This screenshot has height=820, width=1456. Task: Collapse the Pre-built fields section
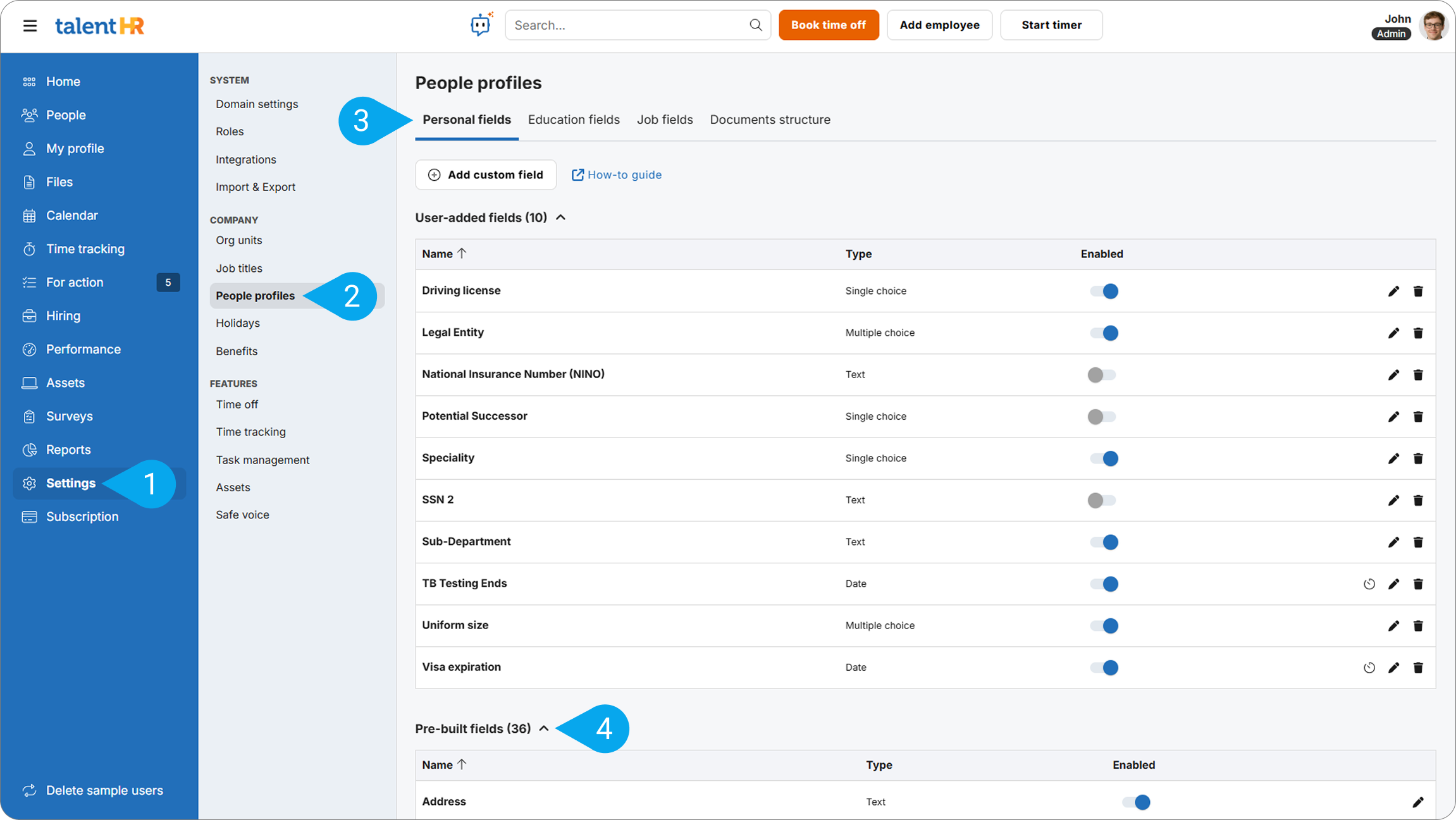point(544,728)
